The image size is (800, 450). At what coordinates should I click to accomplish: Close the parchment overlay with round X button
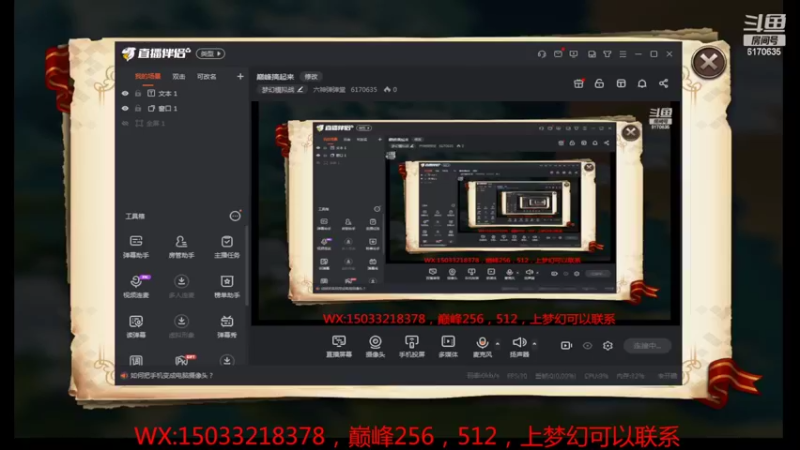(x=709, y=62)
